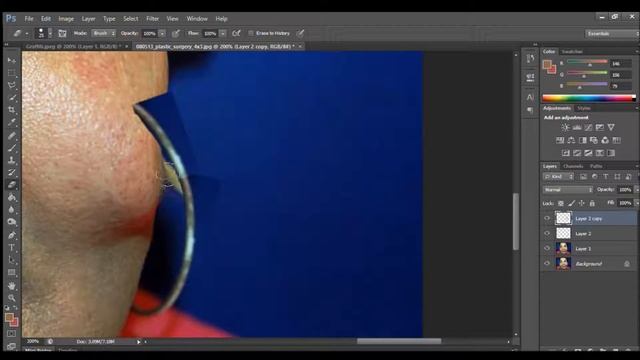Select the Clone Stamp tool
640x360 pixels.
click(12, 160)
